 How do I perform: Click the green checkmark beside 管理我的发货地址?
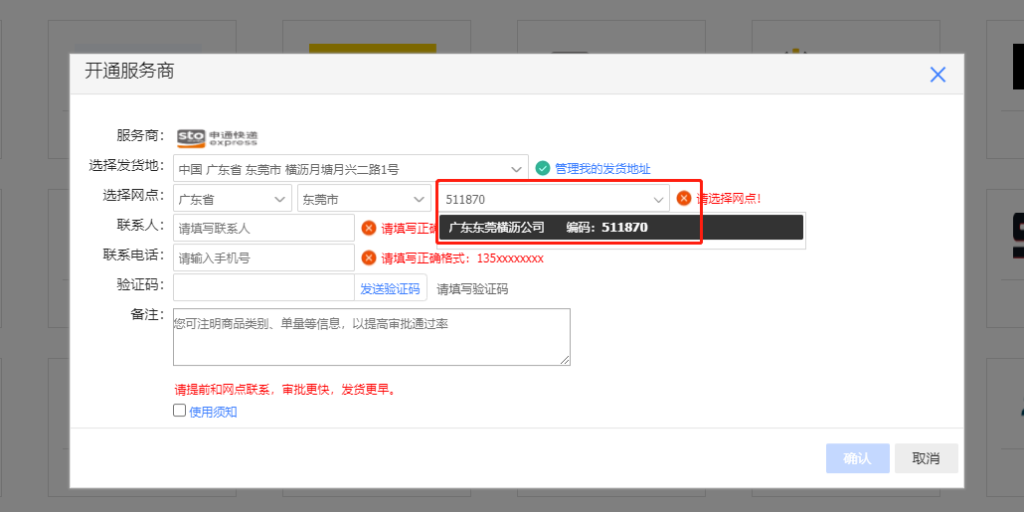tap(543, 168)
